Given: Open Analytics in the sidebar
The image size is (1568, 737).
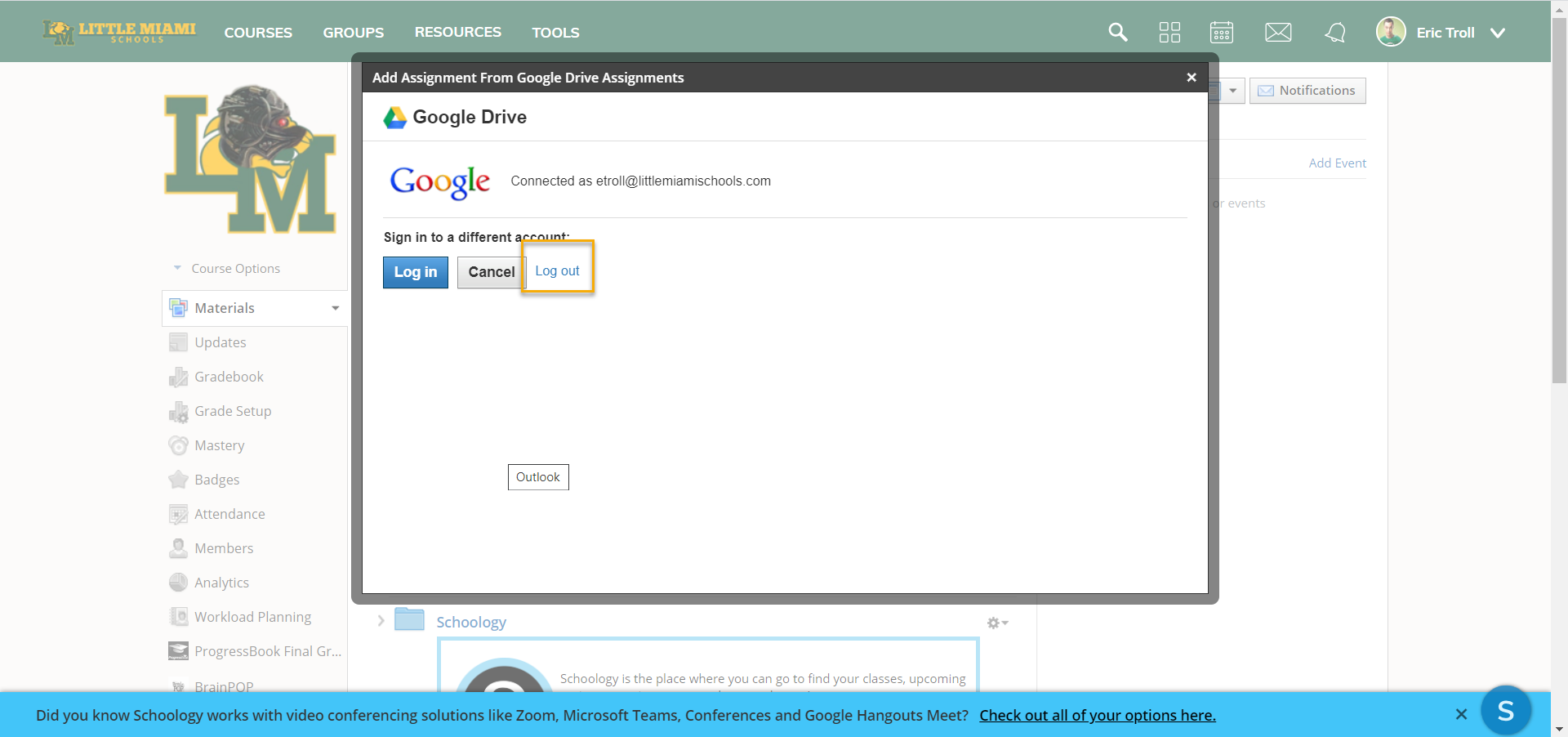Looking at the screenshot, I should click(221, 583).
